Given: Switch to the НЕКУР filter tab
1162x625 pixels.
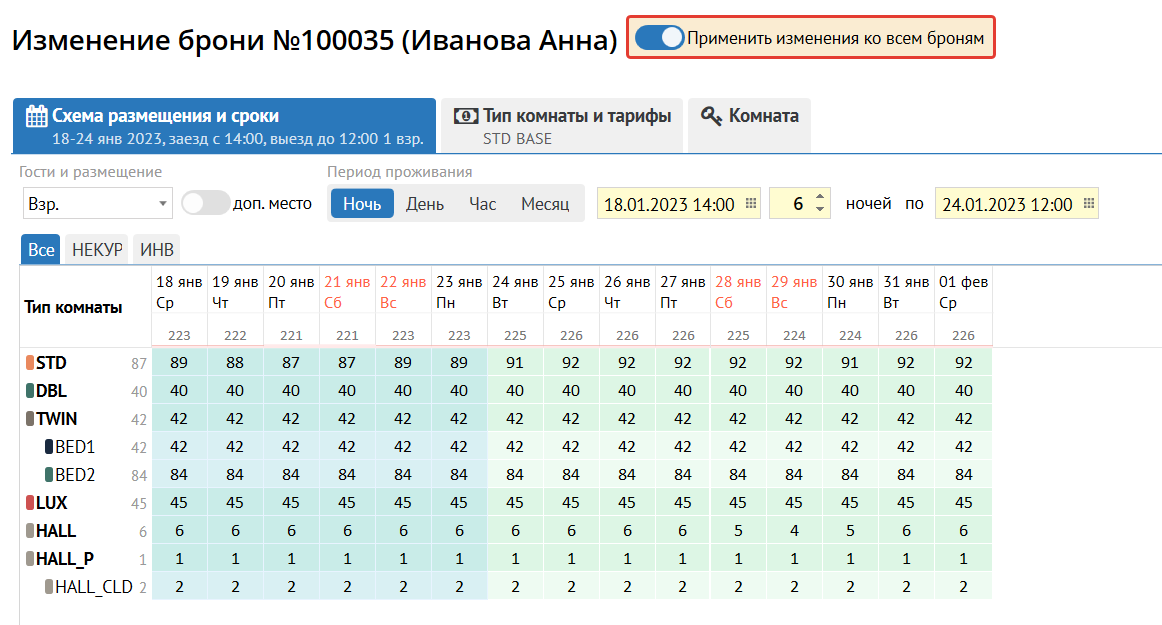Looking at the screenshot, I should (x=97, y=250).
